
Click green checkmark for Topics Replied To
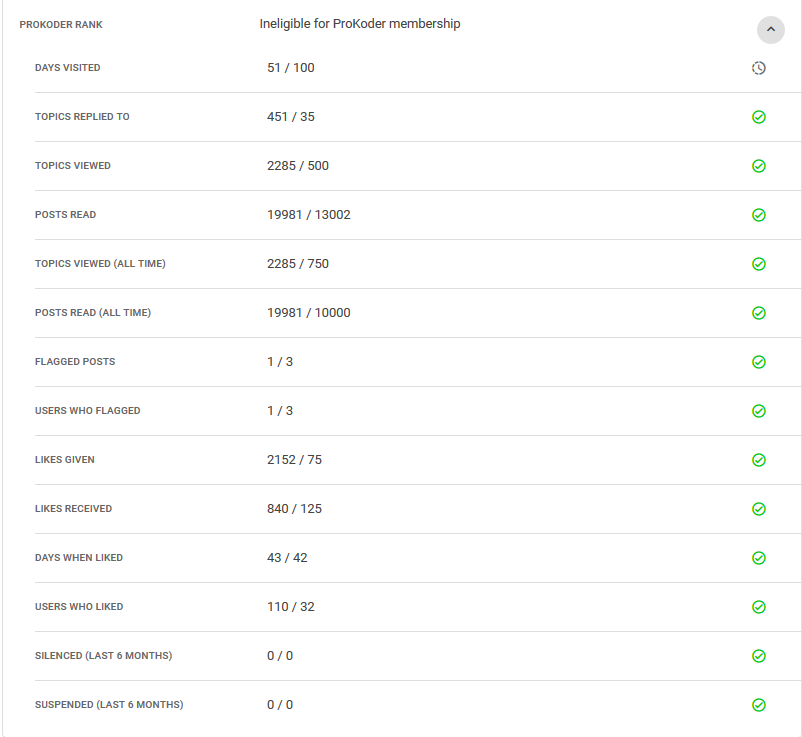coord(759,117)
